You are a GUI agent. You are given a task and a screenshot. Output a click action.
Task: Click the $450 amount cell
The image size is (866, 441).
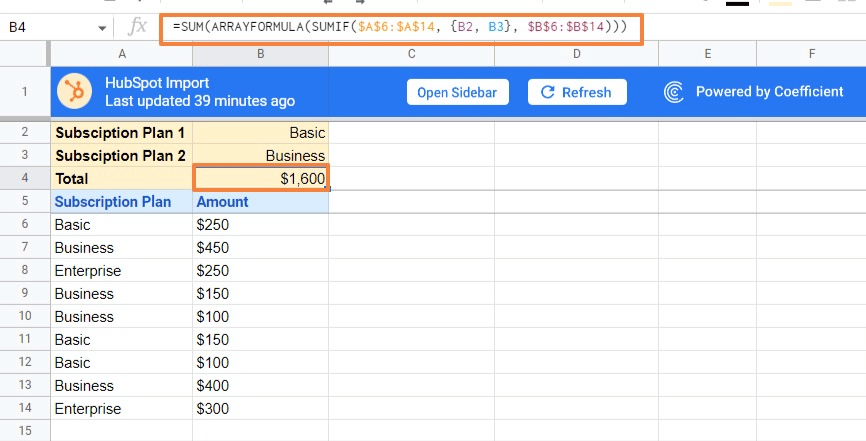[261, 248]
